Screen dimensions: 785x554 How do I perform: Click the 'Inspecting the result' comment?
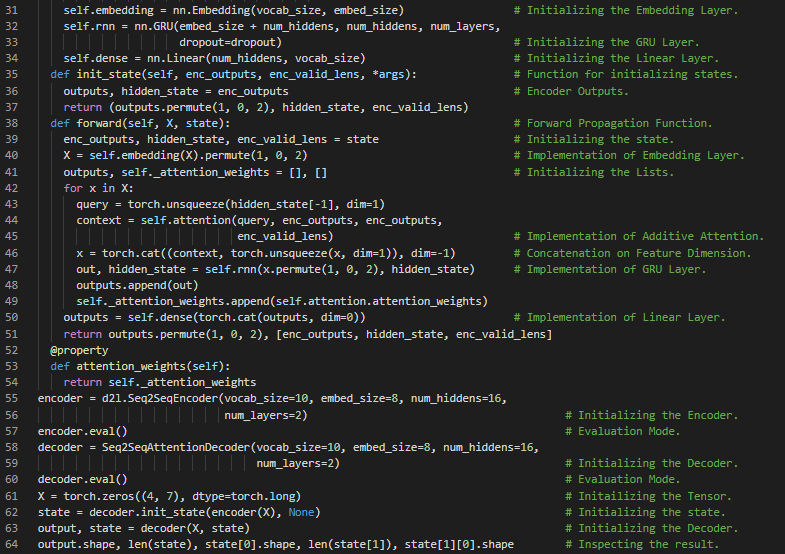(648, 544)
